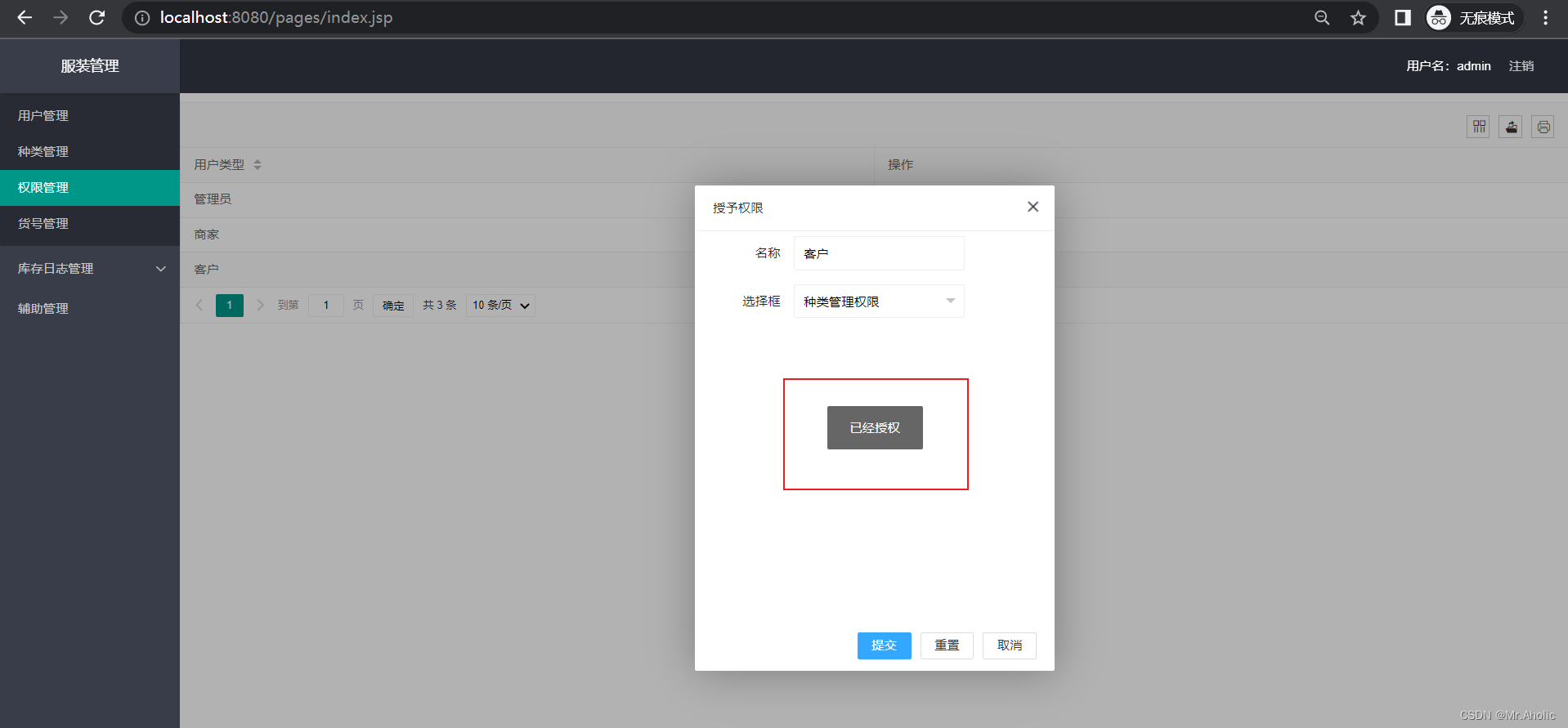Select 权限管理 in the sidebar
This screenshot has height=728, width=1568.
[x=90, y=187]
